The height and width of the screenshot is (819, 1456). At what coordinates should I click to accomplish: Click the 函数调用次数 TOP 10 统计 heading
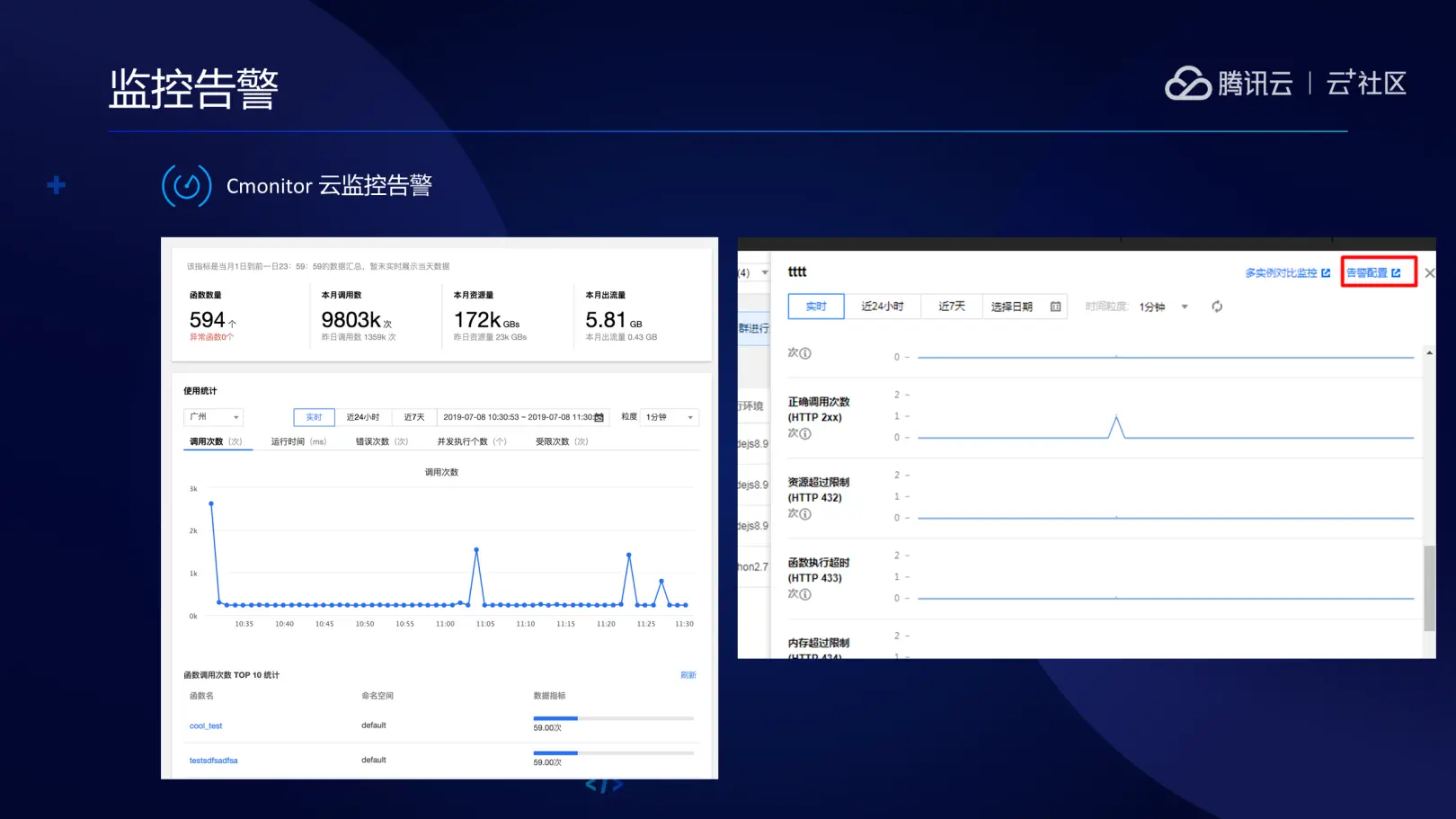pos(232,675)
